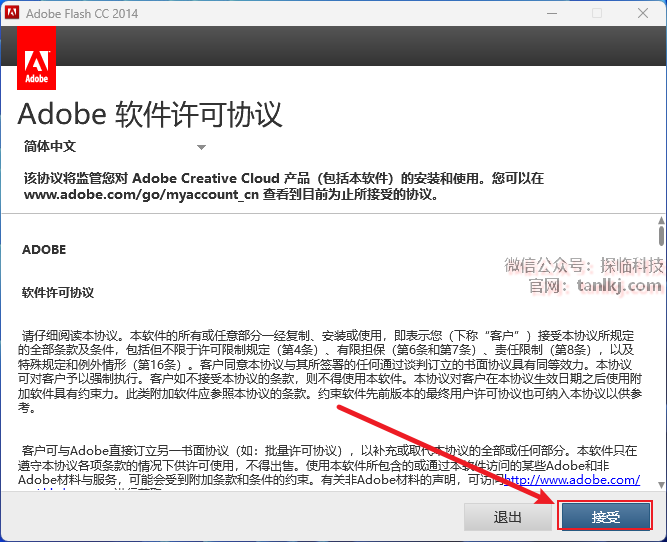Viewport: 667px width, 542px height.
Task: Click the language selector's down arrow
Action: [x=201, y=147]
